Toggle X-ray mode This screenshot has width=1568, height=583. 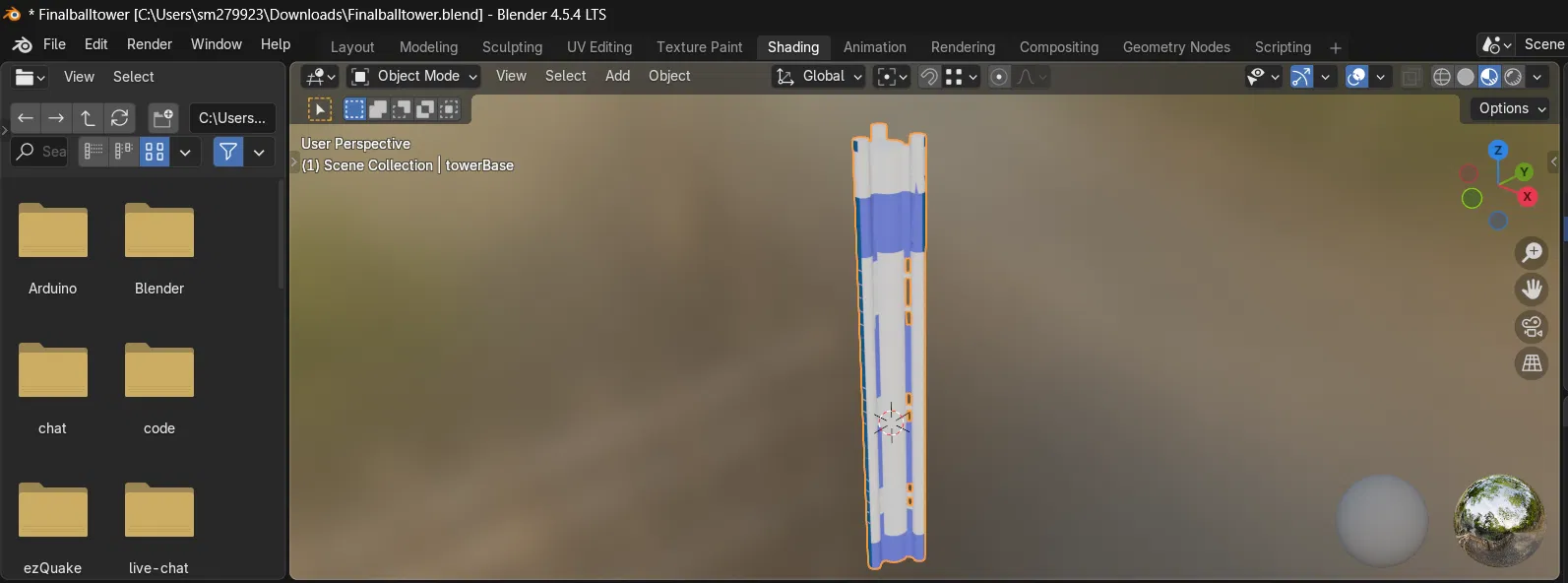1411,77
